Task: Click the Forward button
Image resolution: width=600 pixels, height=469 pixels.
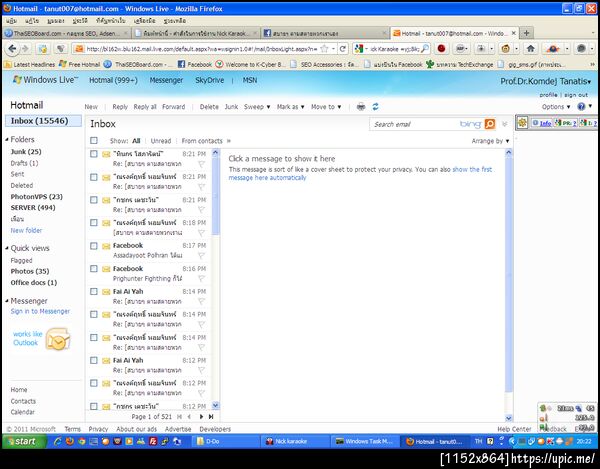Action: click(x=173, y=107)
